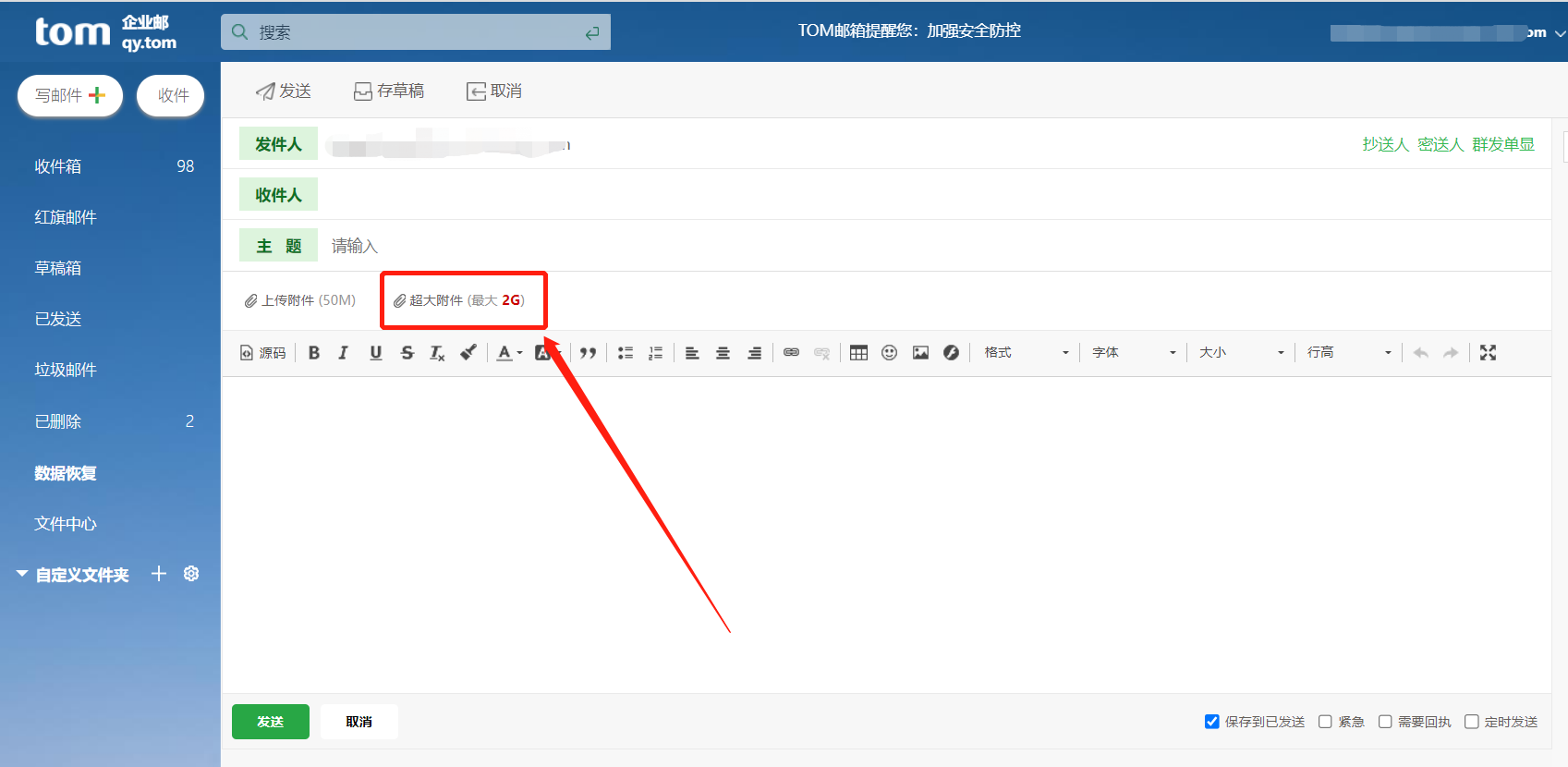Open the emoji smiley picker

point(890,352)
